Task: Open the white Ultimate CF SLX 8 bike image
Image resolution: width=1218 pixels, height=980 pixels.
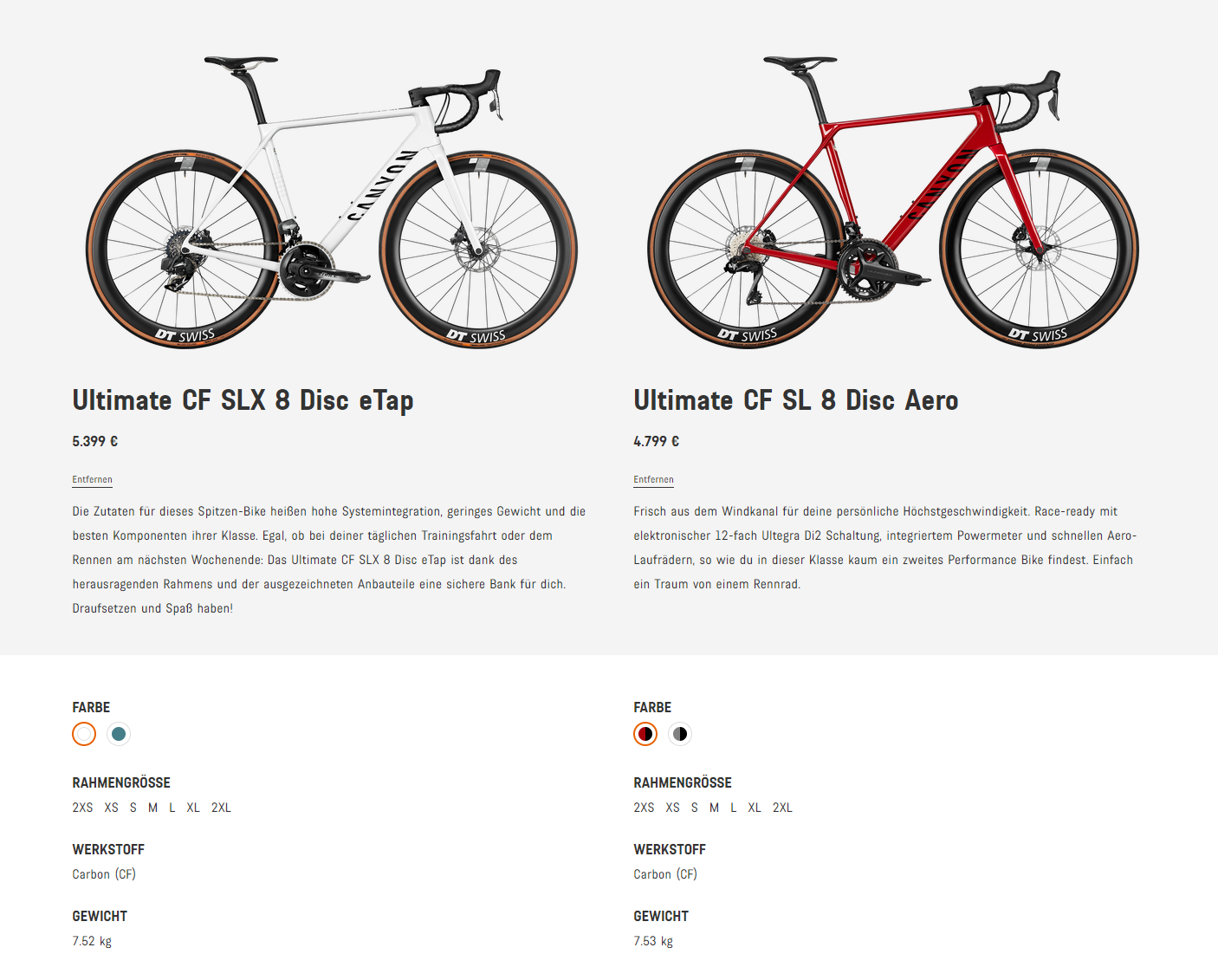Action: point(332,204)
